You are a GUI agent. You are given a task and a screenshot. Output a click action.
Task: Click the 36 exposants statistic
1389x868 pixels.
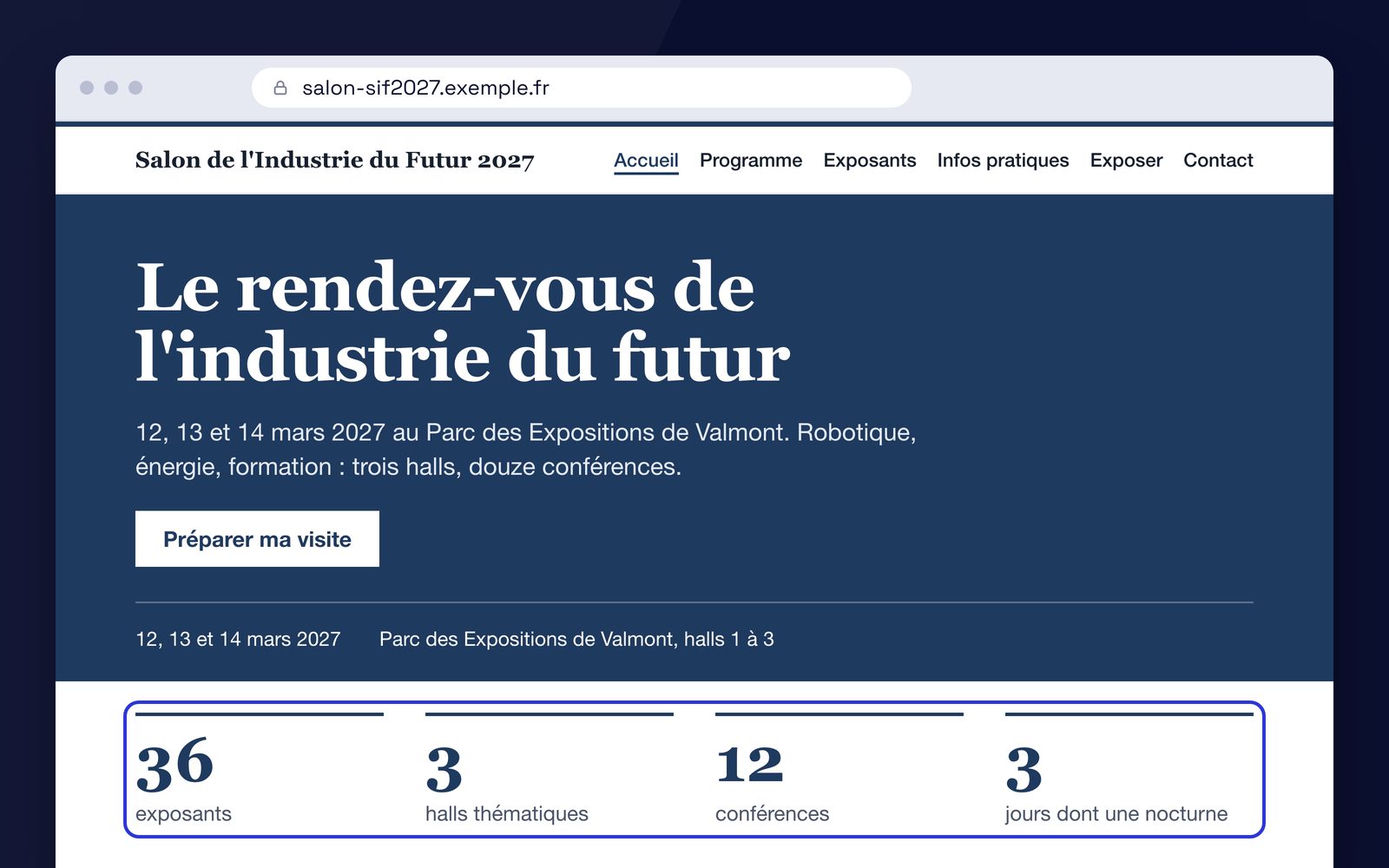coord(260,770)
